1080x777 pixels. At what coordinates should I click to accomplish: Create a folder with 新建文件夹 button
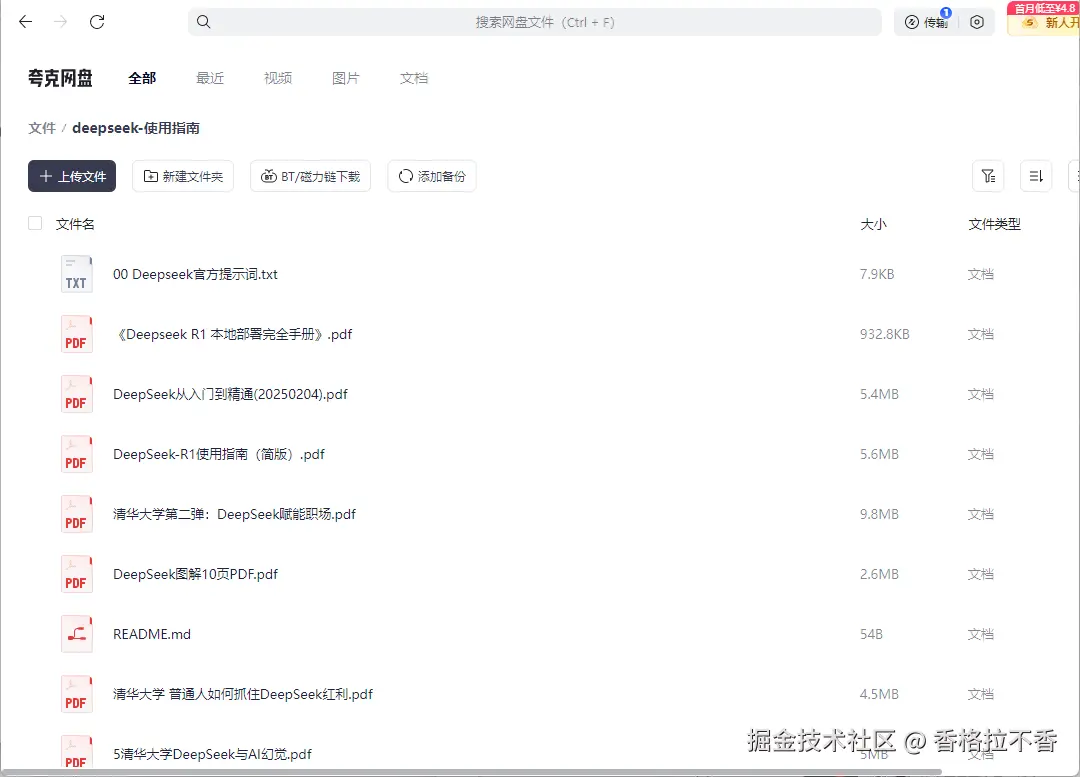point(183,175)
